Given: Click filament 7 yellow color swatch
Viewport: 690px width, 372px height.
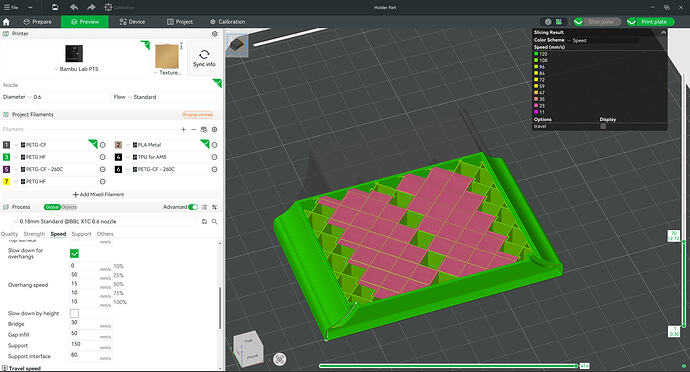Looking at the screenshot, I should pyautogui.click(x=6, y=181).
